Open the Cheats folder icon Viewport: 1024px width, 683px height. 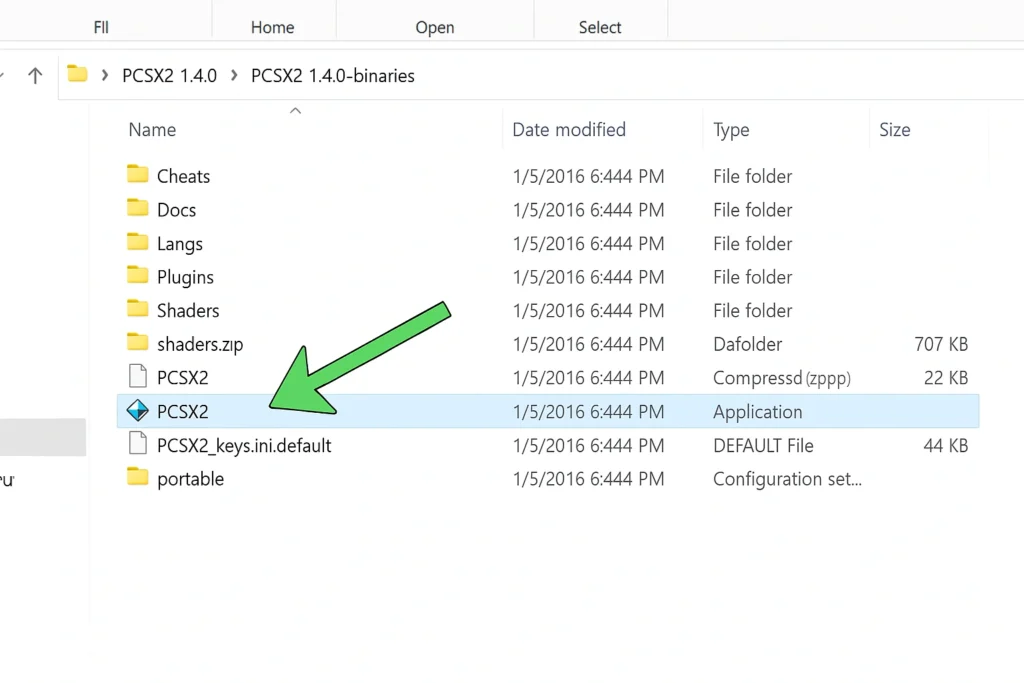(x=137, y=174)
